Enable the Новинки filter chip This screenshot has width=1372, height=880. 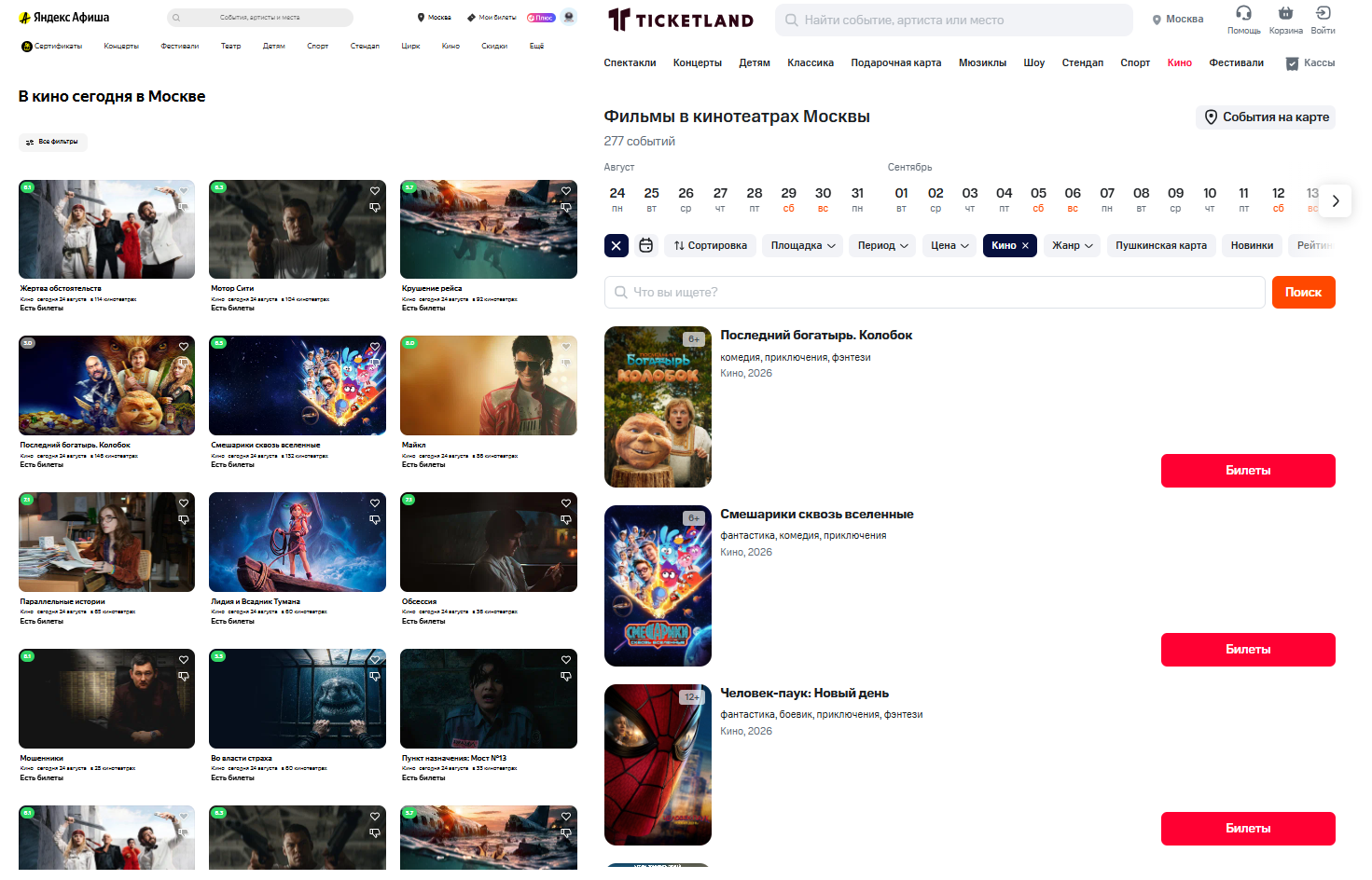click(1252, 245)
